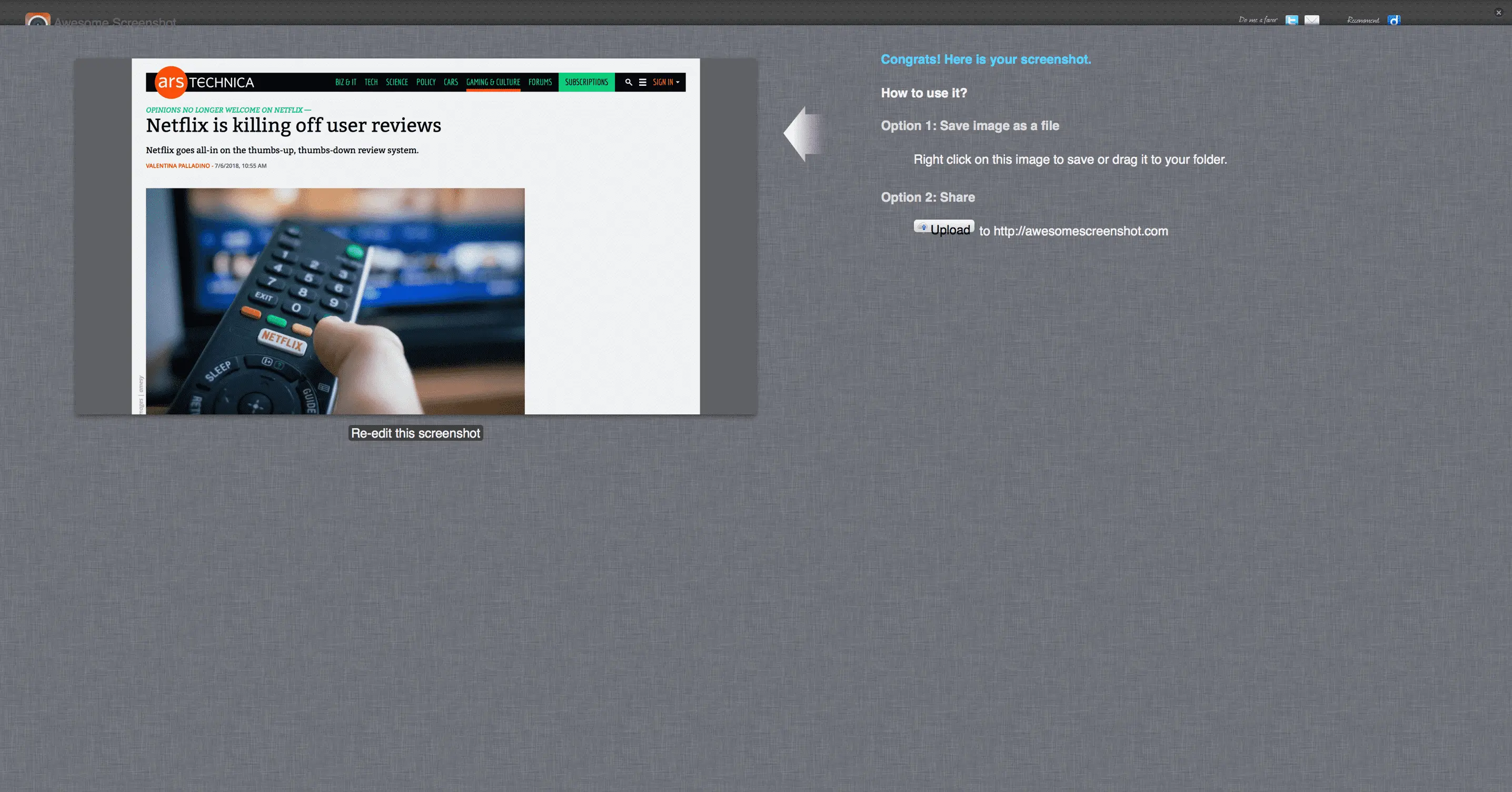Click Re-edit this screenshot
Screen dimensions: 1512x792
pyautogui.click(x=415, y=433)
